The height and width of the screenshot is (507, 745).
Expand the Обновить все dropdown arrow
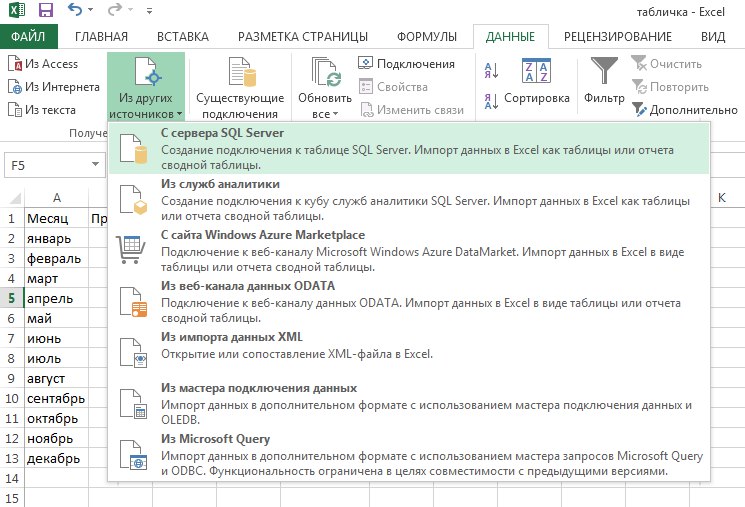[x=335, y=114]
